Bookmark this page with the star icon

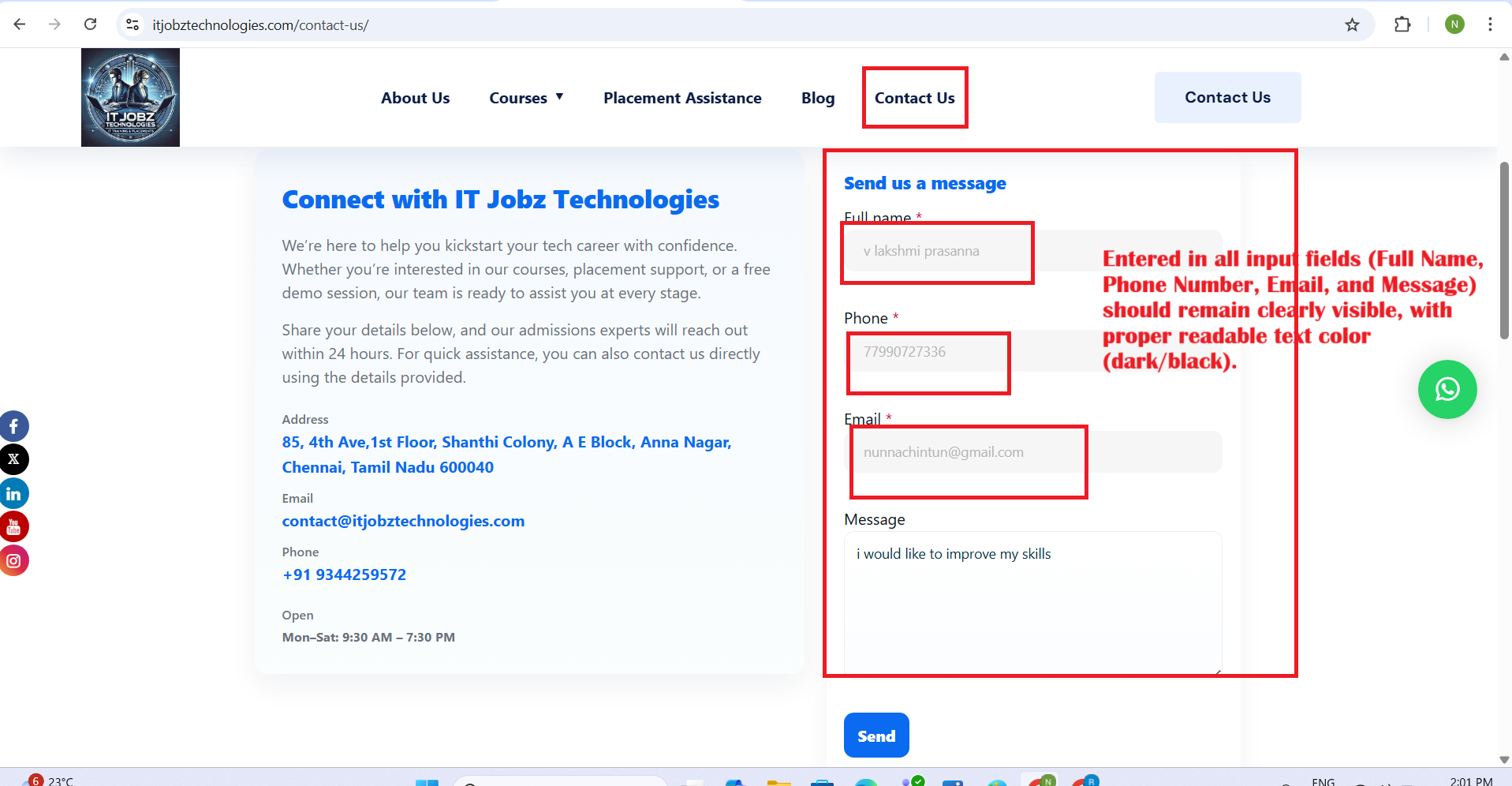(x=1352, y=25)
